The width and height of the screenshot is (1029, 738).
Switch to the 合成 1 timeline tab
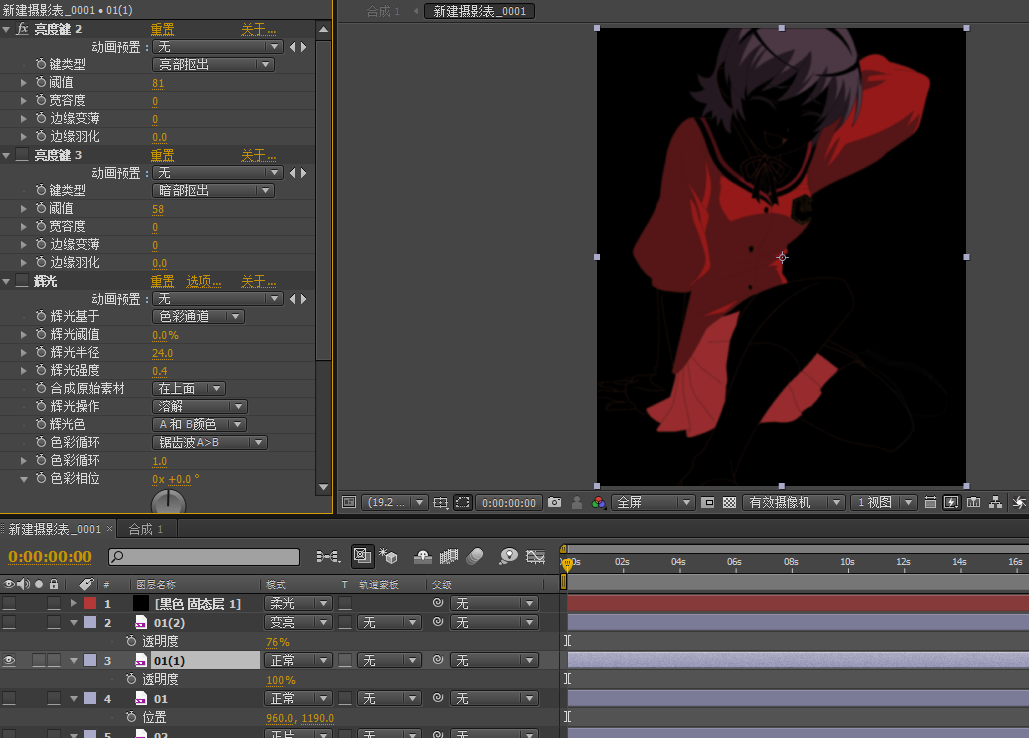click(146, 528)
